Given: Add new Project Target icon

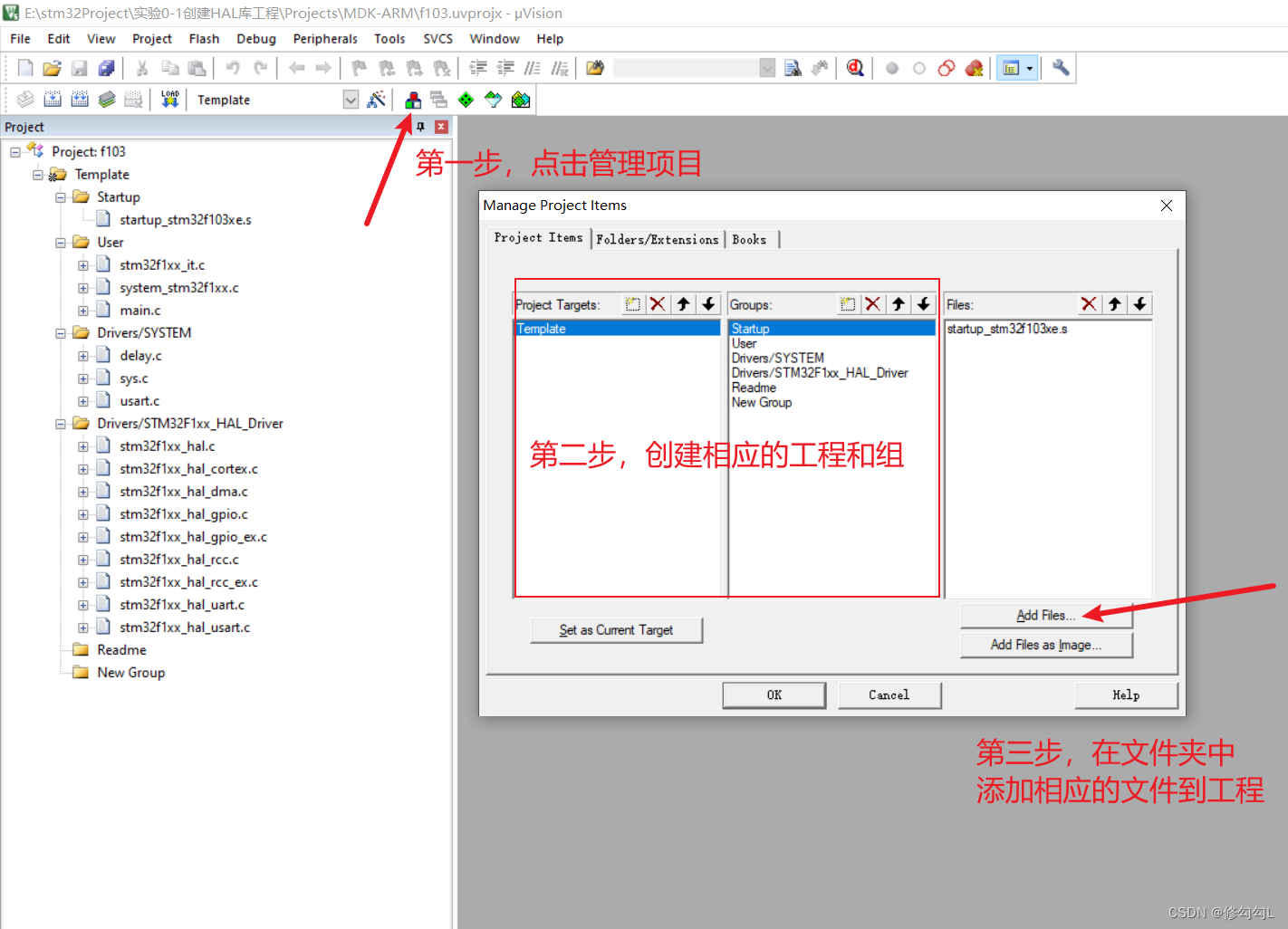Looking at the screenshot, I should coord(632,304).
